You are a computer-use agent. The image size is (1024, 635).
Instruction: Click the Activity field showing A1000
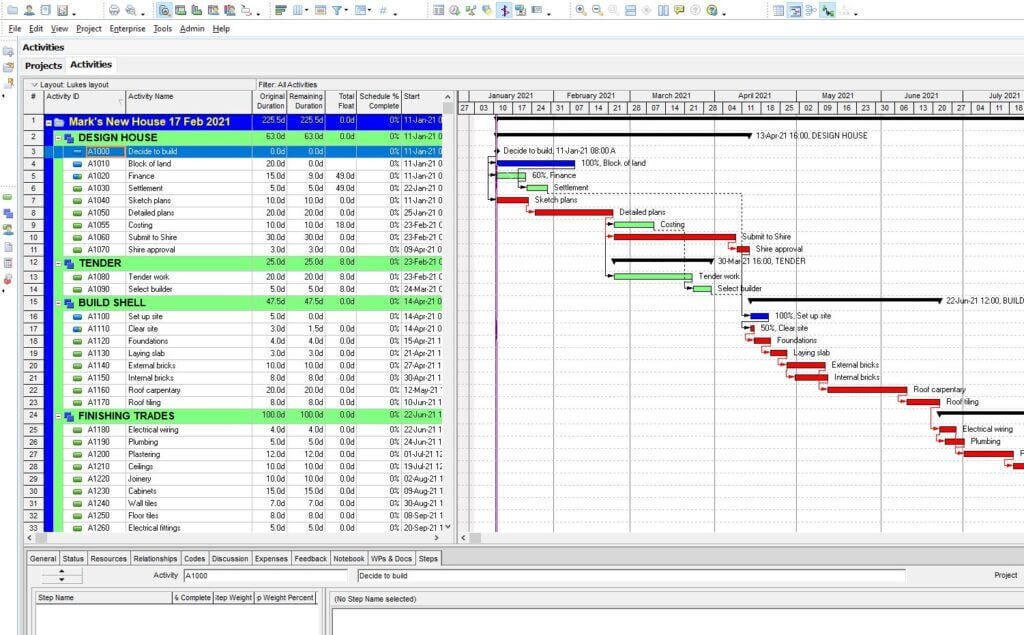tap(250, 575)
